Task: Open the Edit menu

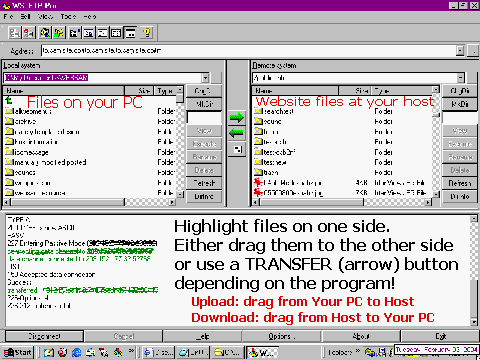Action: pos(25,16)
